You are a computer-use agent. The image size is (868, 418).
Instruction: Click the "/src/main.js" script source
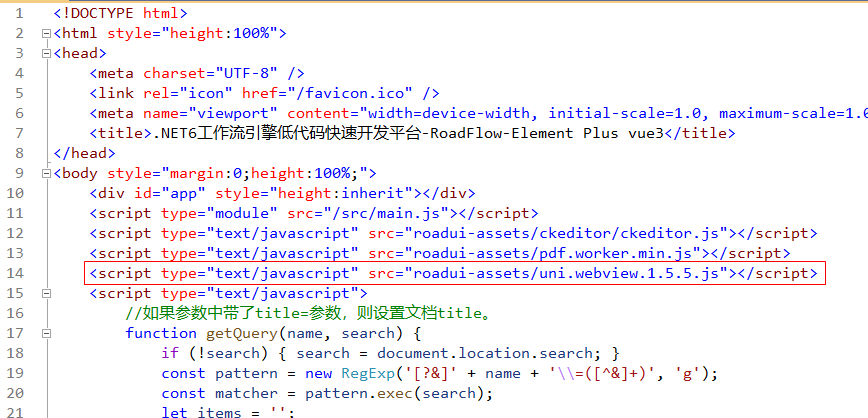tap(385, 213)
